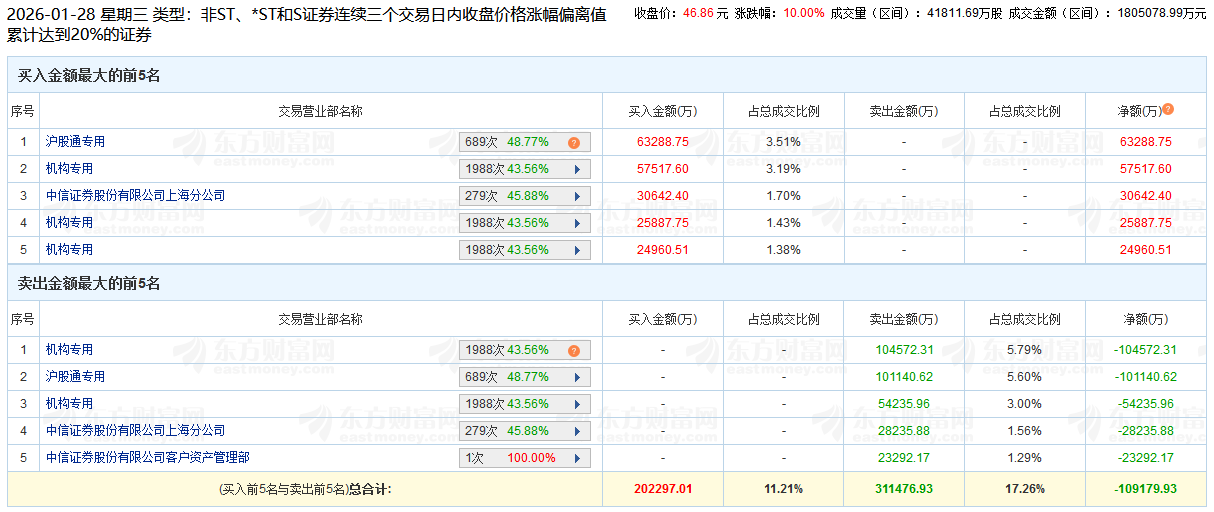Click orange question icon in 机构专用 sell row 1
The height and width of the screenshot is (512, 1214).
click(x=574, y=351)
